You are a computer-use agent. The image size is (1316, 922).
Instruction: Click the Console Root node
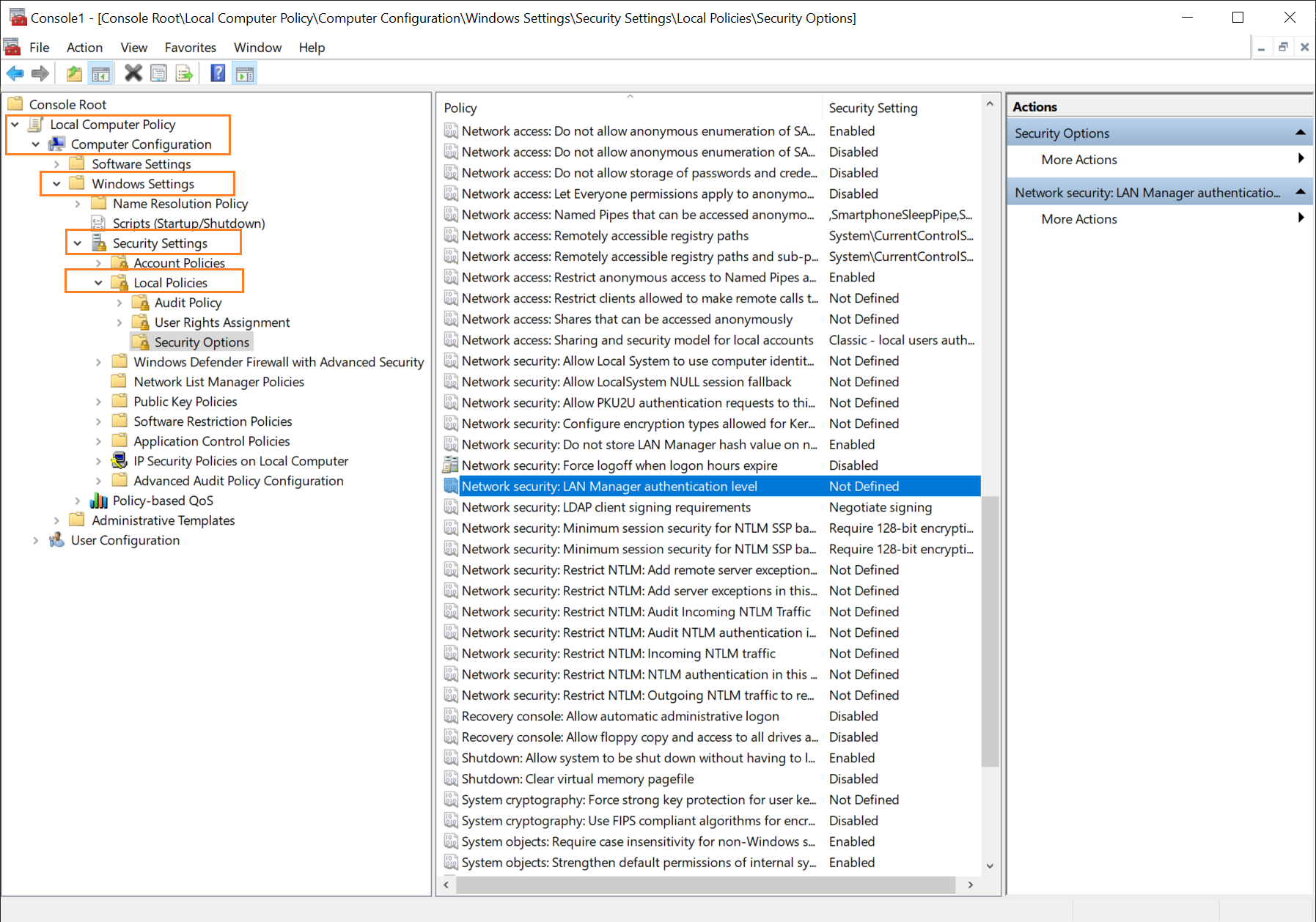click(67, 105)
